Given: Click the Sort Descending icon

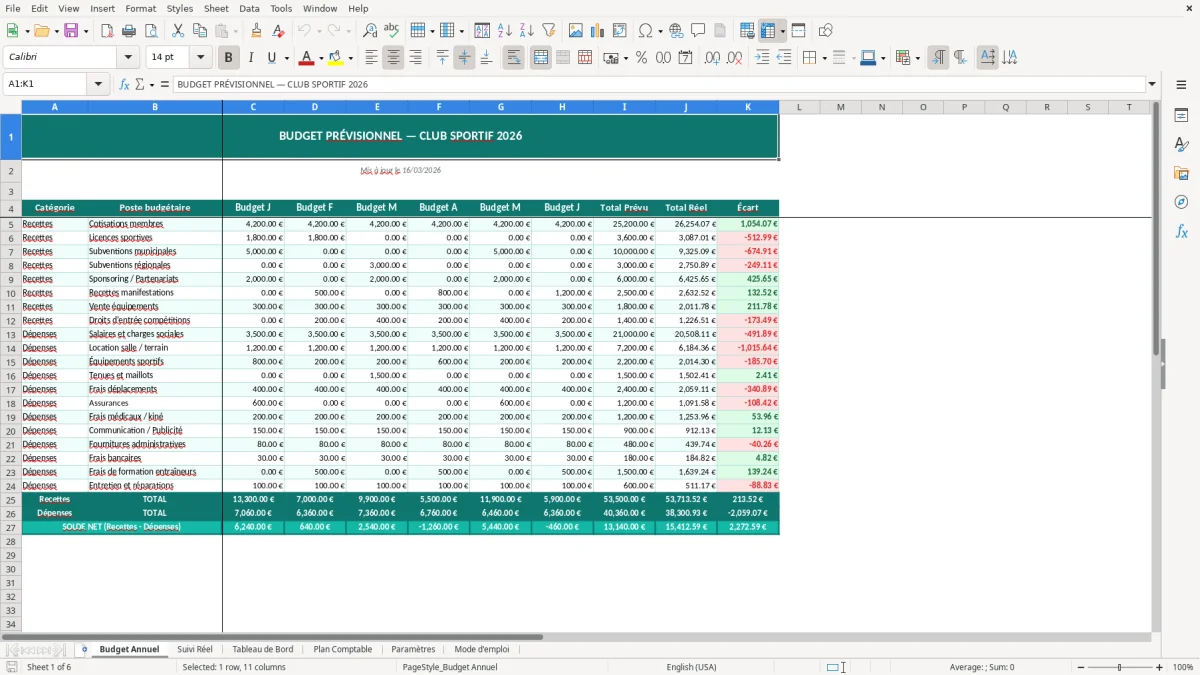Looking at the screenshot, I should point(527,31).
